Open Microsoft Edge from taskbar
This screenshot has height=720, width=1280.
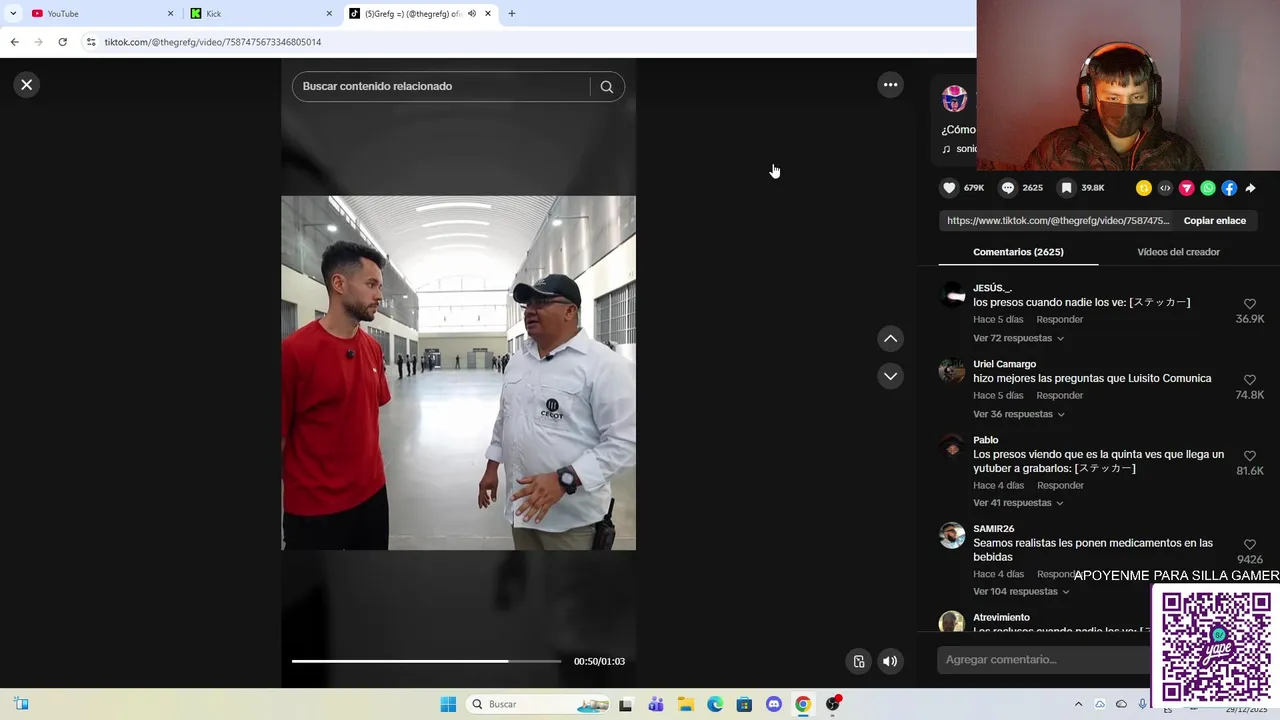[x=715, y=704]
